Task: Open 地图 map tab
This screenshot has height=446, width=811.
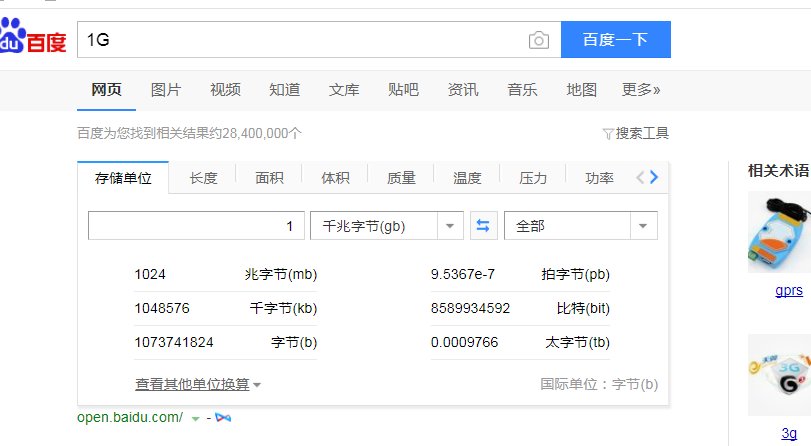Action: 581,90
